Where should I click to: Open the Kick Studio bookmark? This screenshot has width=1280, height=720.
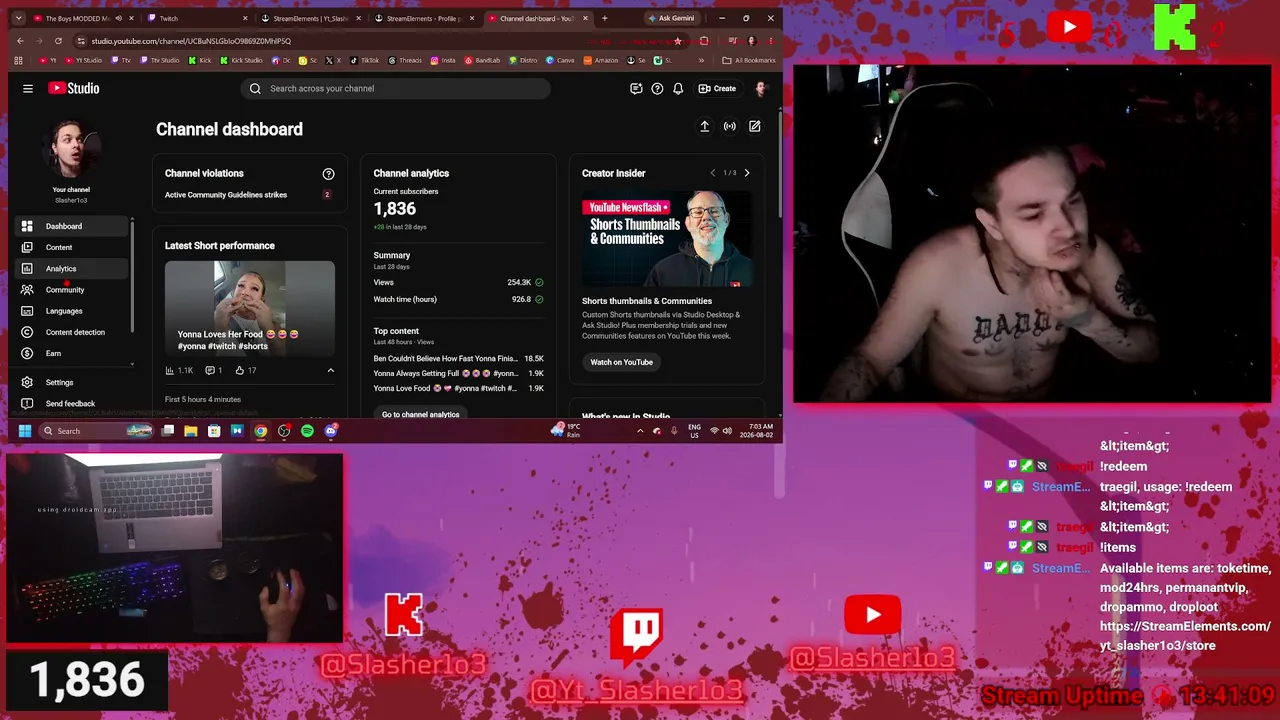[241, 60]
